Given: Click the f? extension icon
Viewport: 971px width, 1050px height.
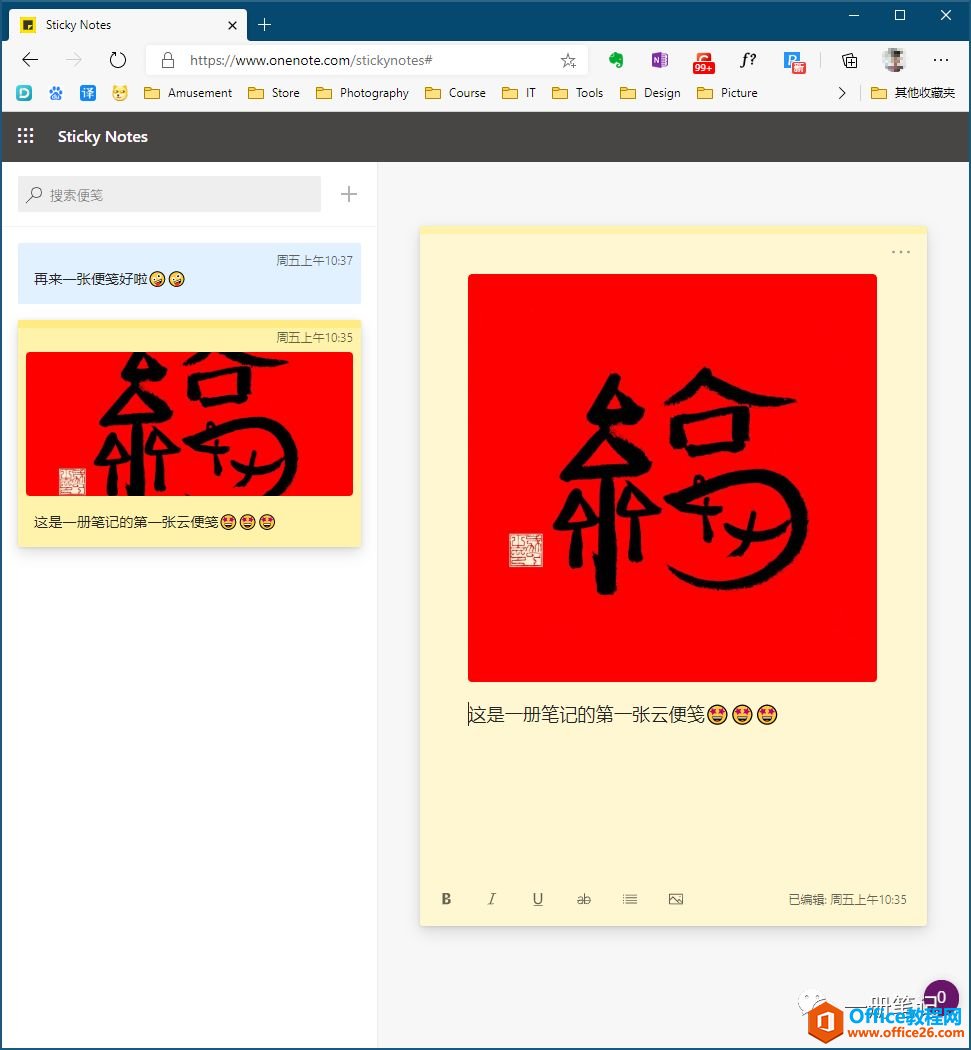Looking at the screenshot, I should click(748, 60).
